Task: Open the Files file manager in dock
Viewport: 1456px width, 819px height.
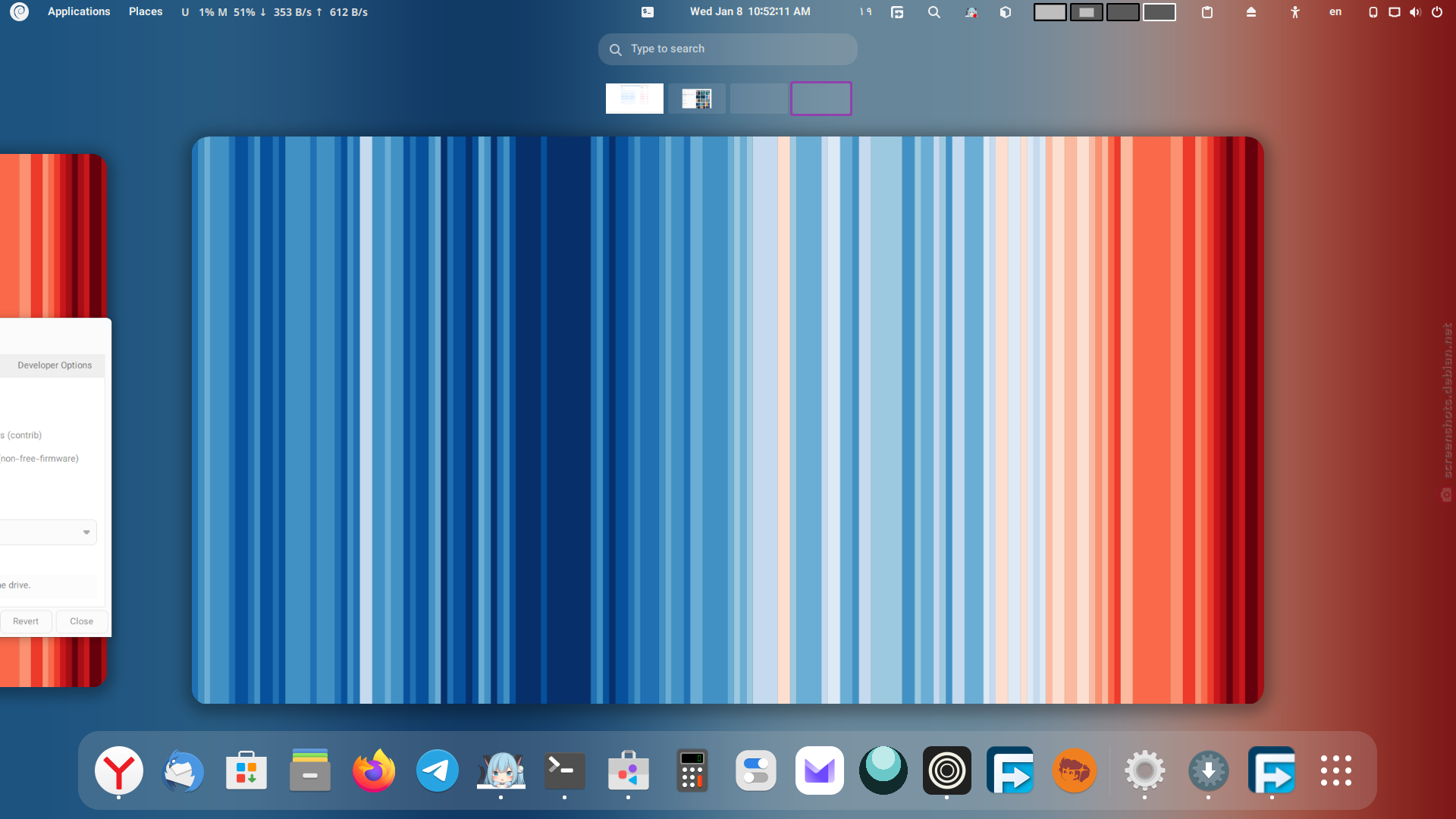Action: click(310, 771)
